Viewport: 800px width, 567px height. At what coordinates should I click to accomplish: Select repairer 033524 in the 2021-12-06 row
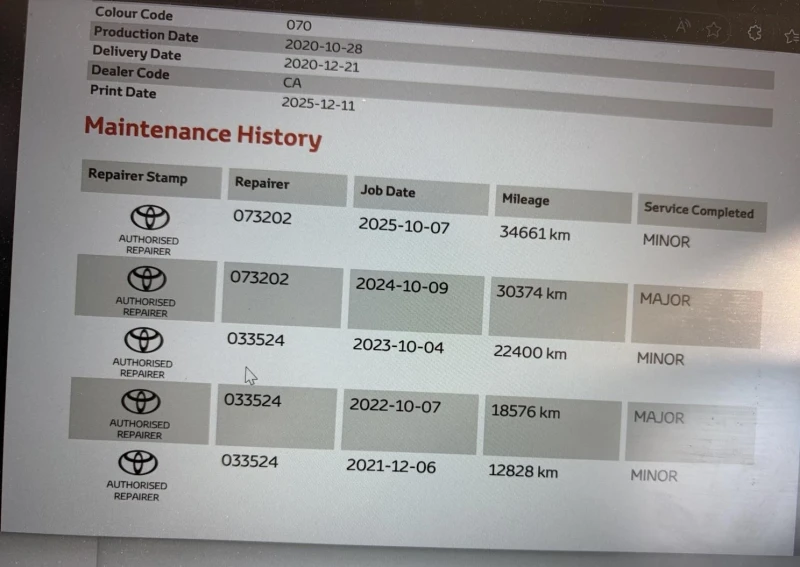point(249,461)
